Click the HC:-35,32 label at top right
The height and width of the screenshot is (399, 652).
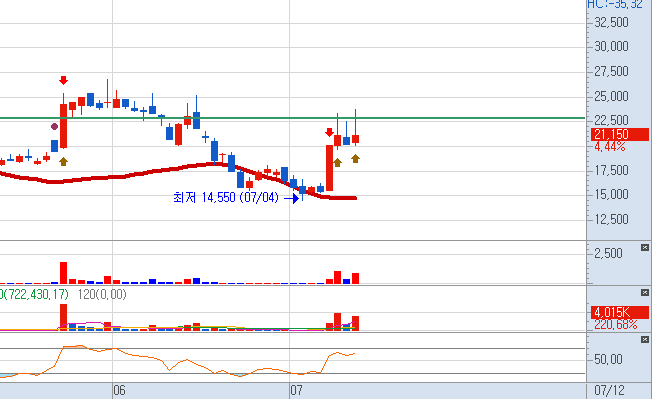click(x=615, y=4)
